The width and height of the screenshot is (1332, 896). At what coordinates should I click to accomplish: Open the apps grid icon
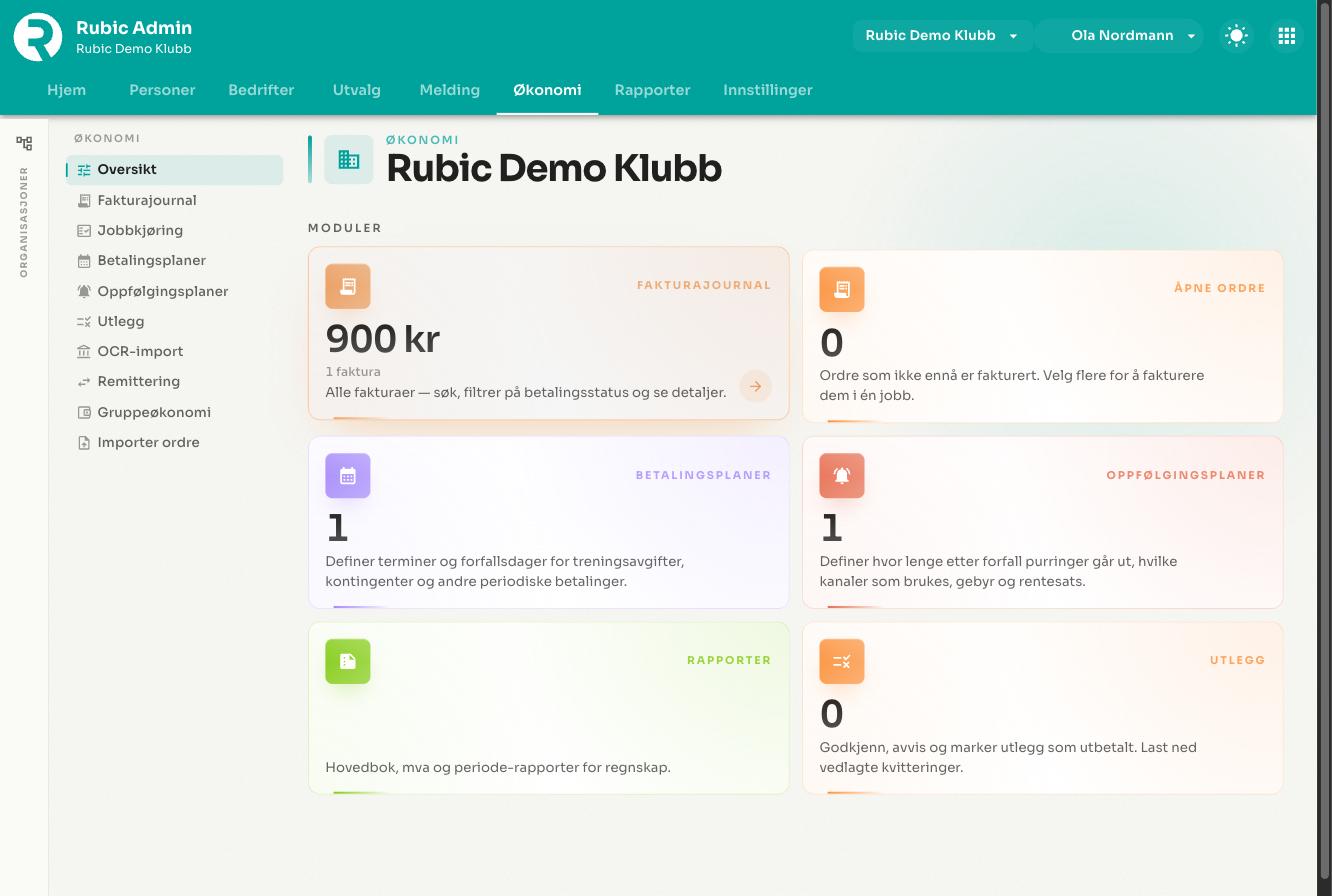pyautogui.click(x=1287, y=36)
